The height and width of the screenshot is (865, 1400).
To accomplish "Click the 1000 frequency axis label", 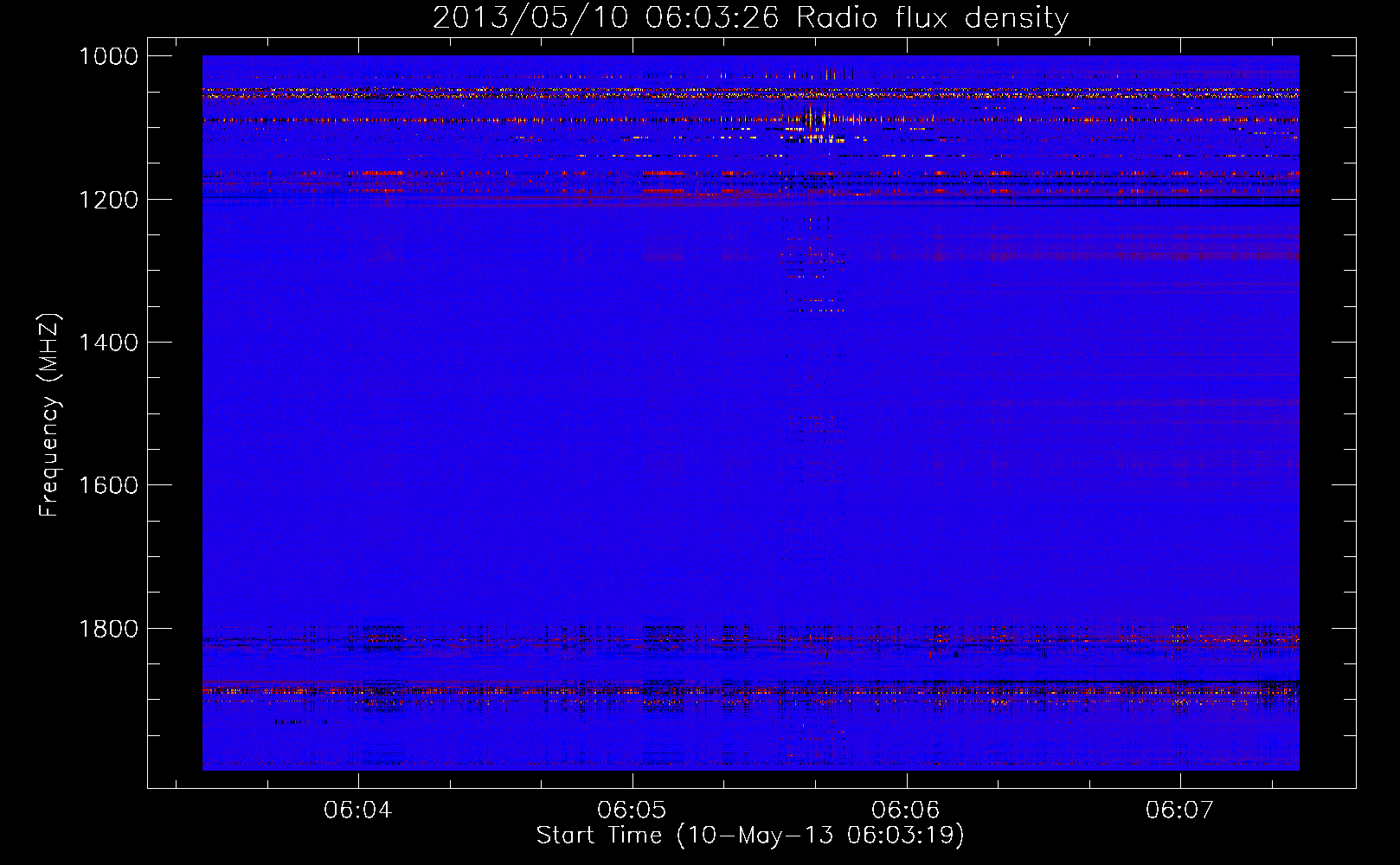I will pos(108,56).
